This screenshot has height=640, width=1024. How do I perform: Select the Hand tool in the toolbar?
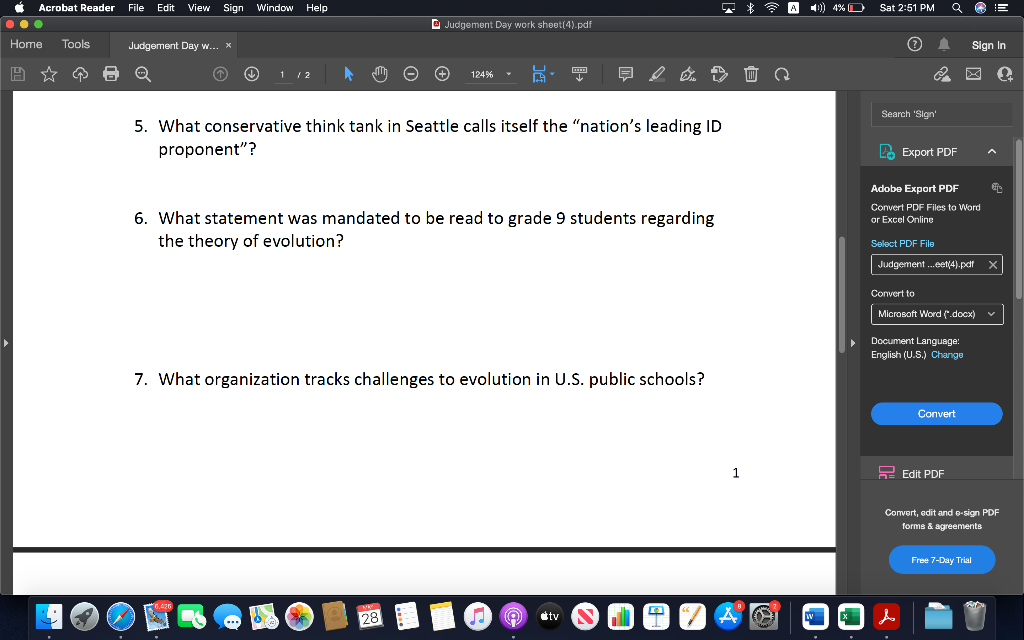[x=380, y=73]
